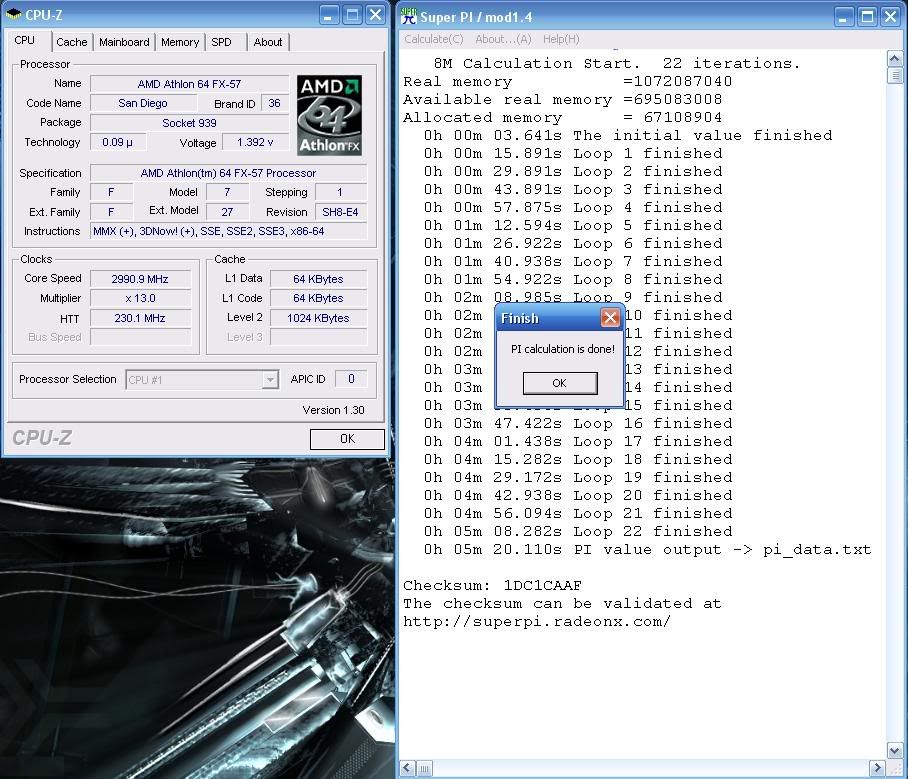
Task: Click the Specification field AMD Athlon(tm) 64 FX-57 Processor
Action: [x=229, y=173]
